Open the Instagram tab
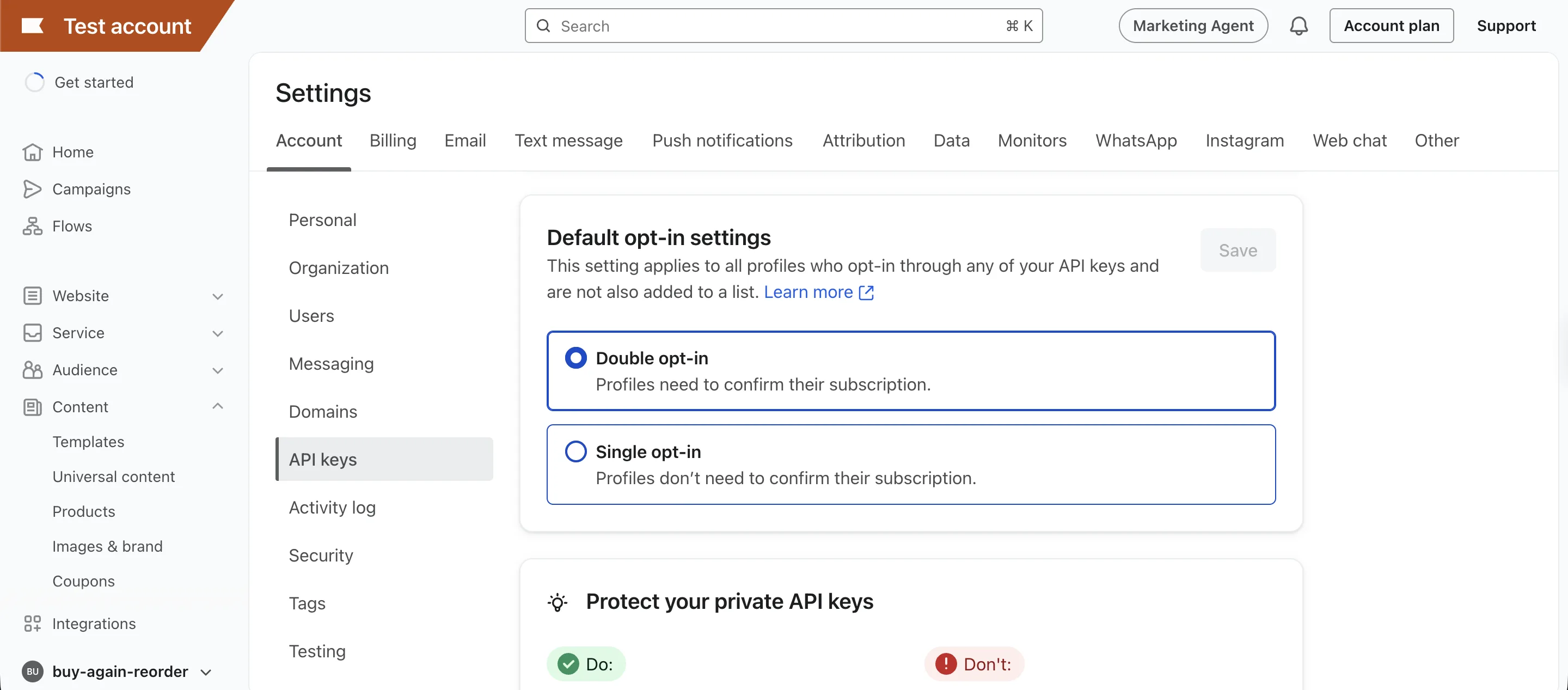The height and width of the screenshot is (690, 1568). point(1244,141)
